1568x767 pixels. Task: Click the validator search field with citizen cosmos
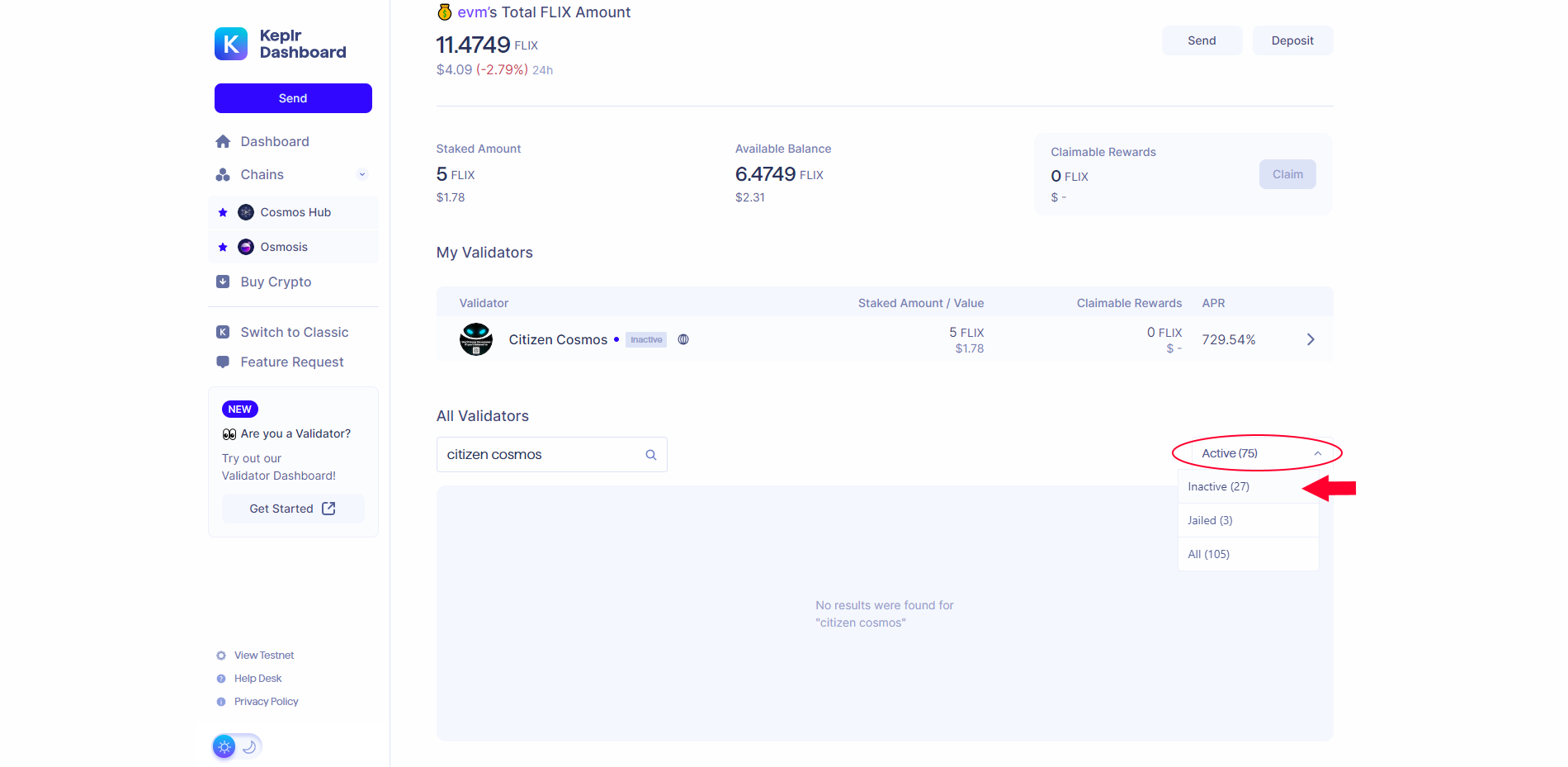click(551, 455)
